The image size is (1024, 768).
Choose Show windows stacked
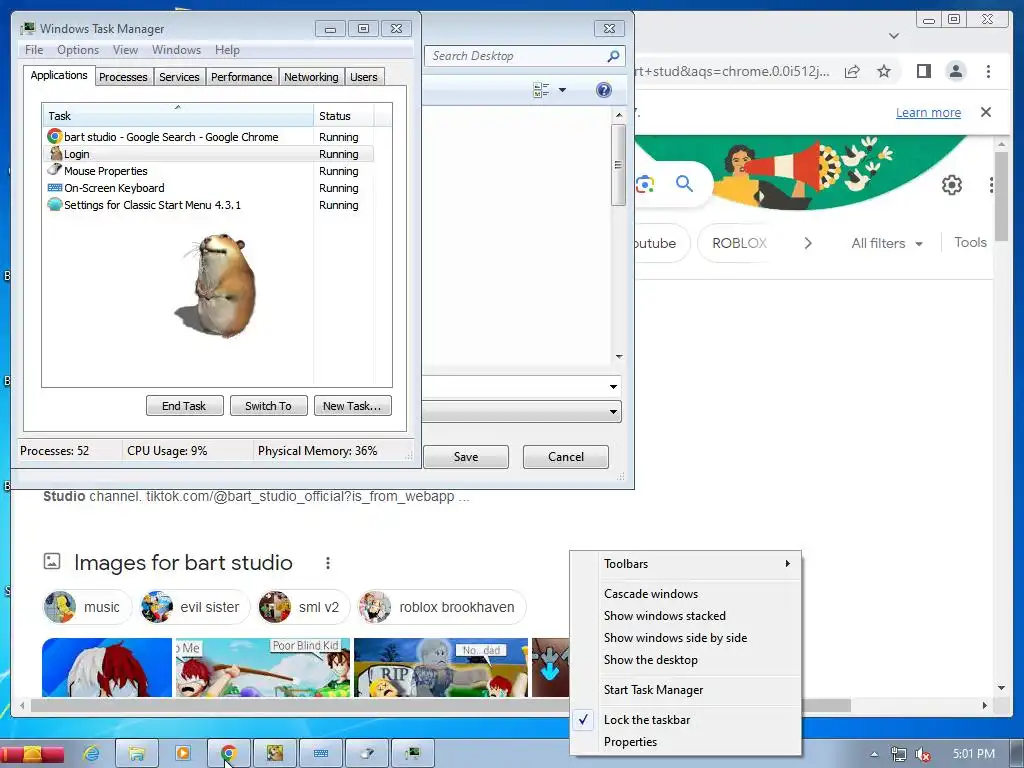coord(686,616)
